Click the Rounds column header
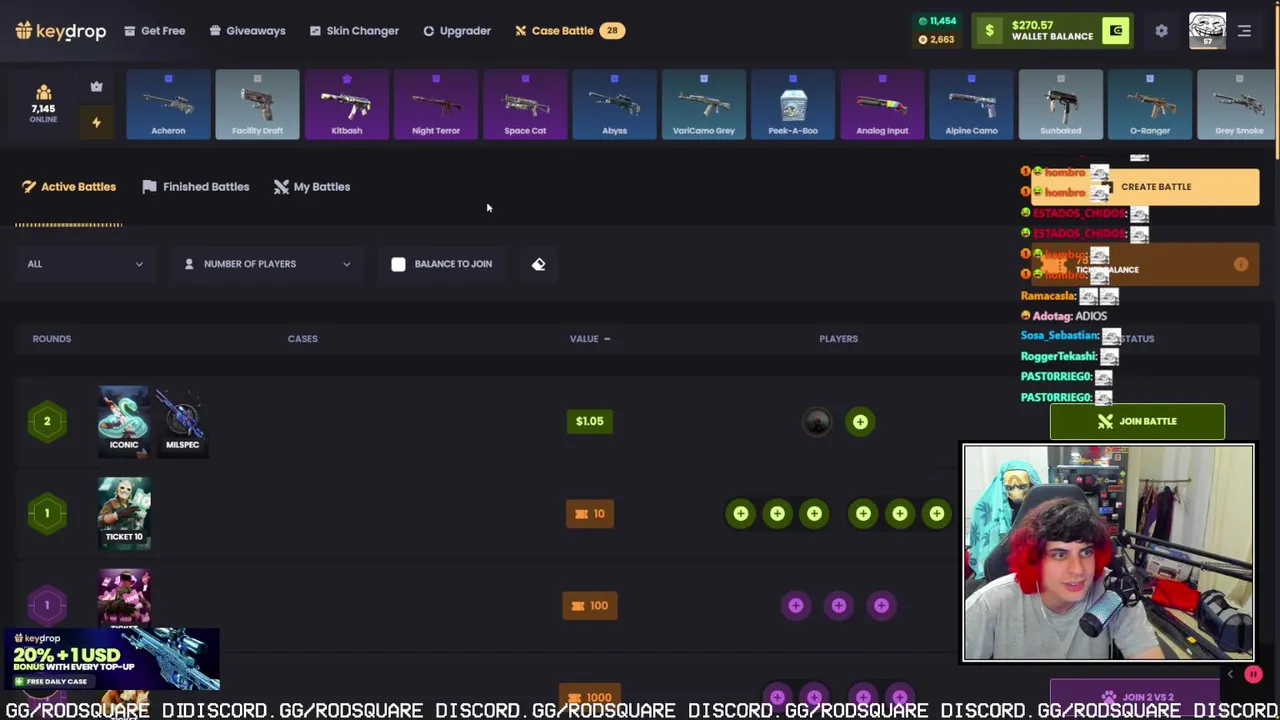 (52, 339)
